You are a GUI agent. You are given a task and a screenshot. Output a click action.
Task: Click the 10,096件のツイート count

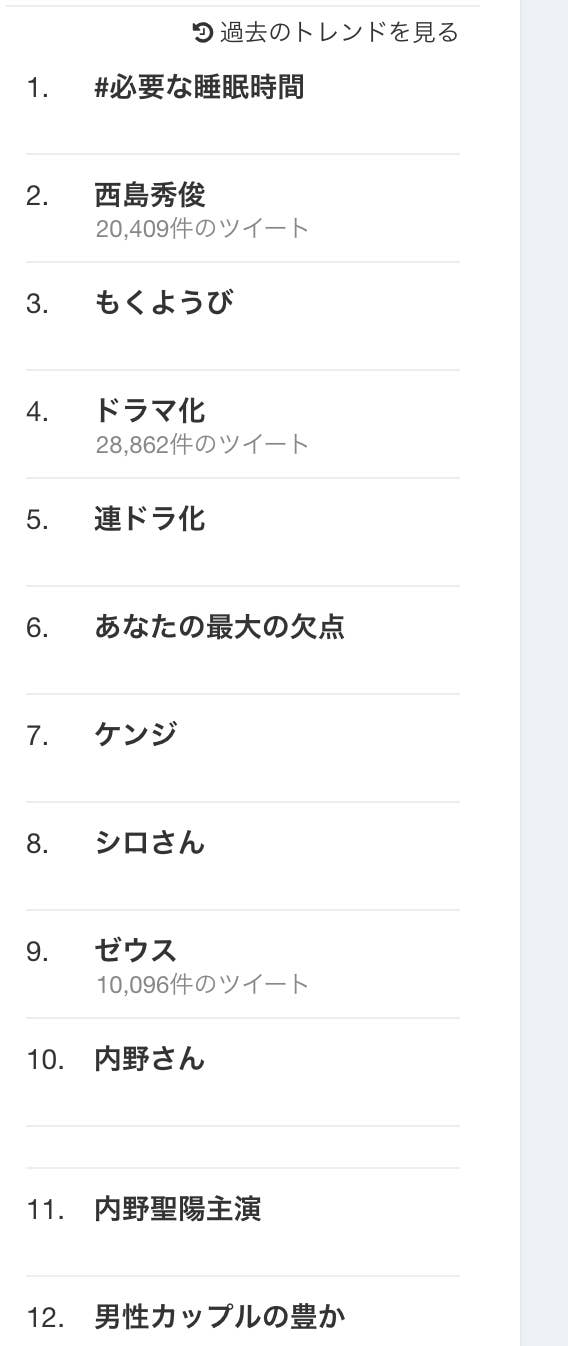pos(203,984)
